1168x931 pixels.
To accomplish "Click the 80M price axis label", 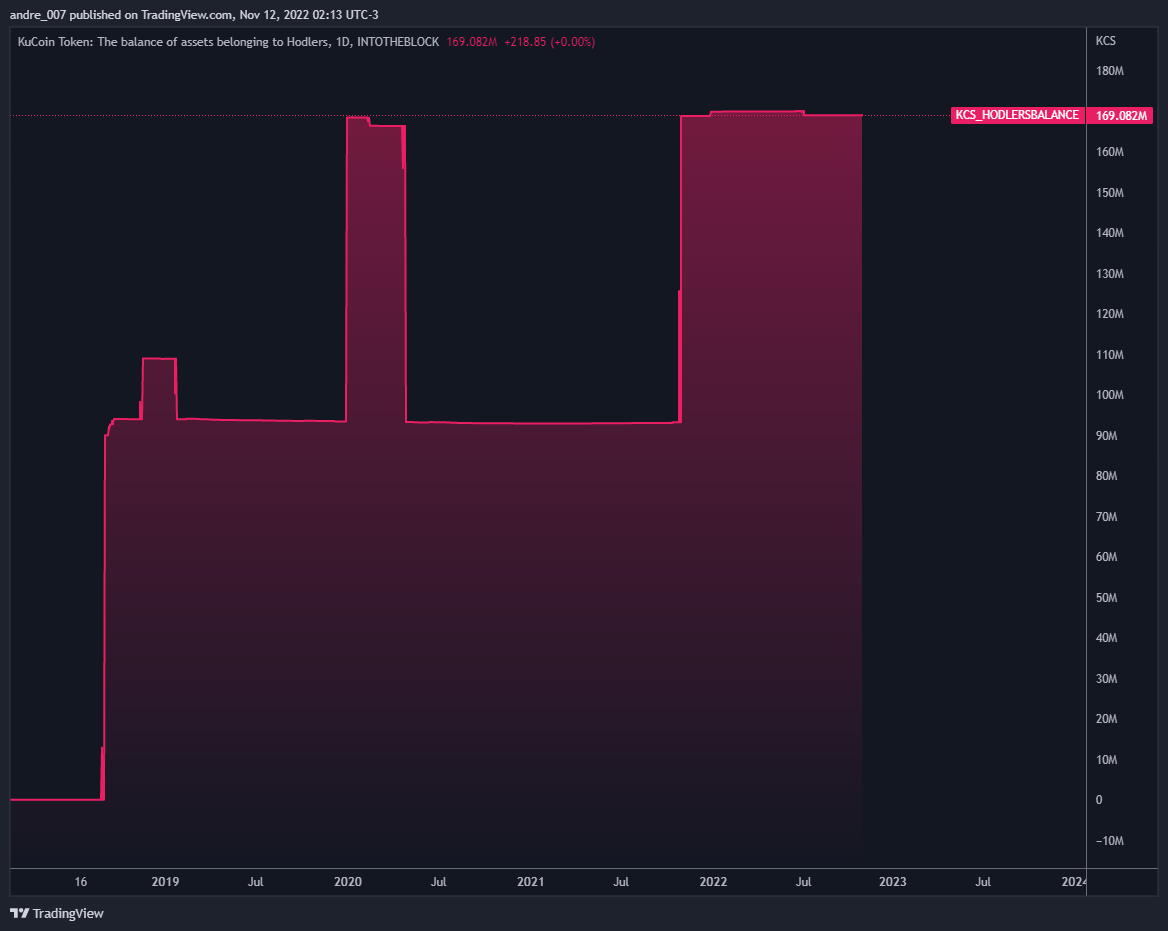I will coord(1106,476).
